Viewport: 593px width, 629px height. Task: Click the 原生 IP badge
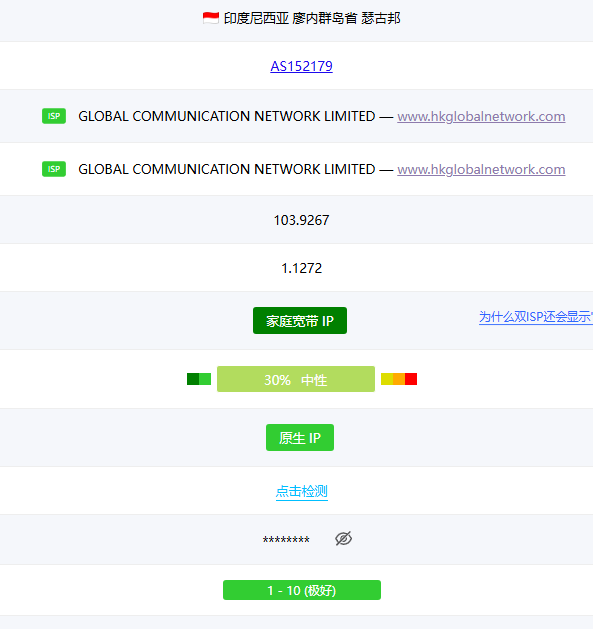[x=300, y=438]
